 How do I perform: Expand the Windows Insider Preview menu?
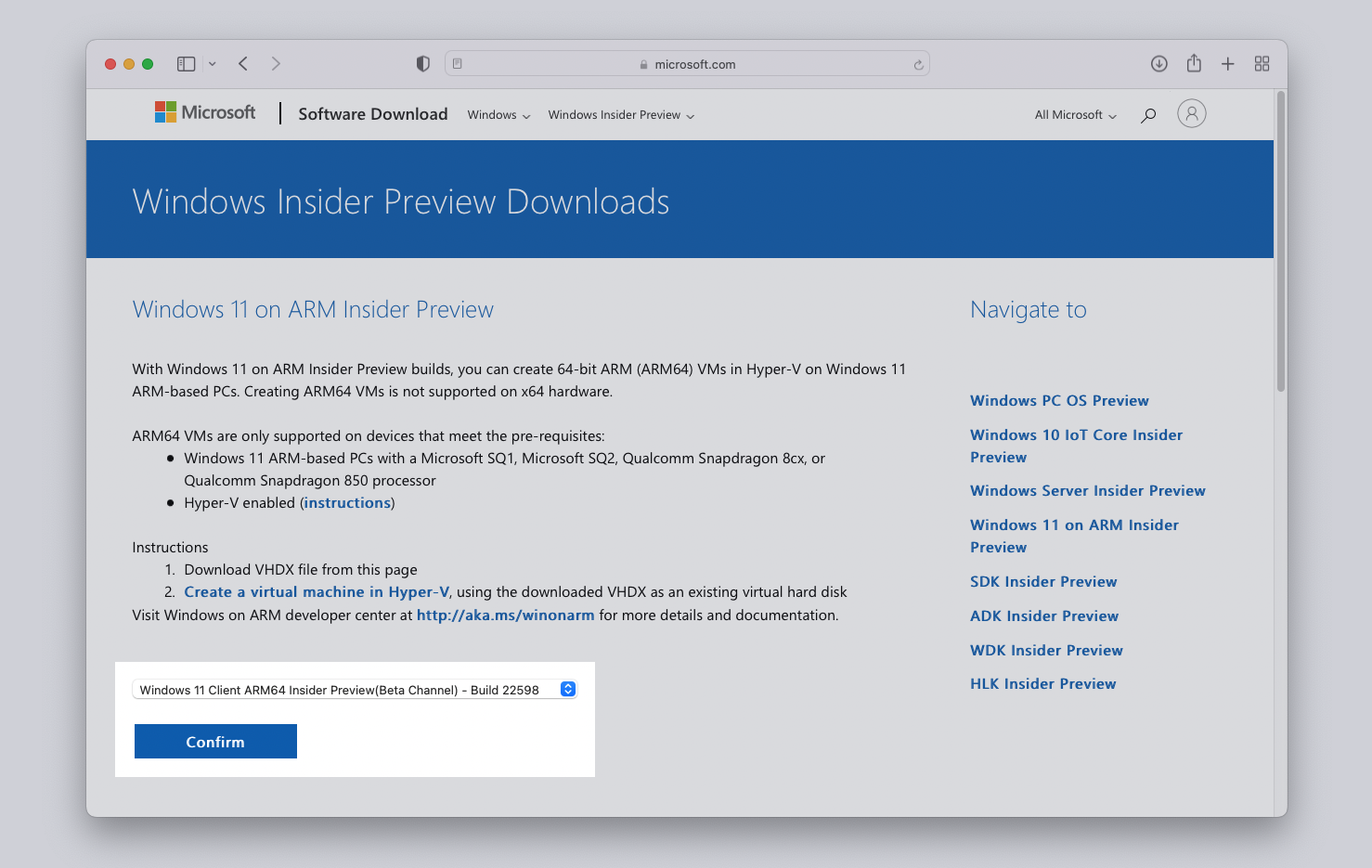pos(621,115)
